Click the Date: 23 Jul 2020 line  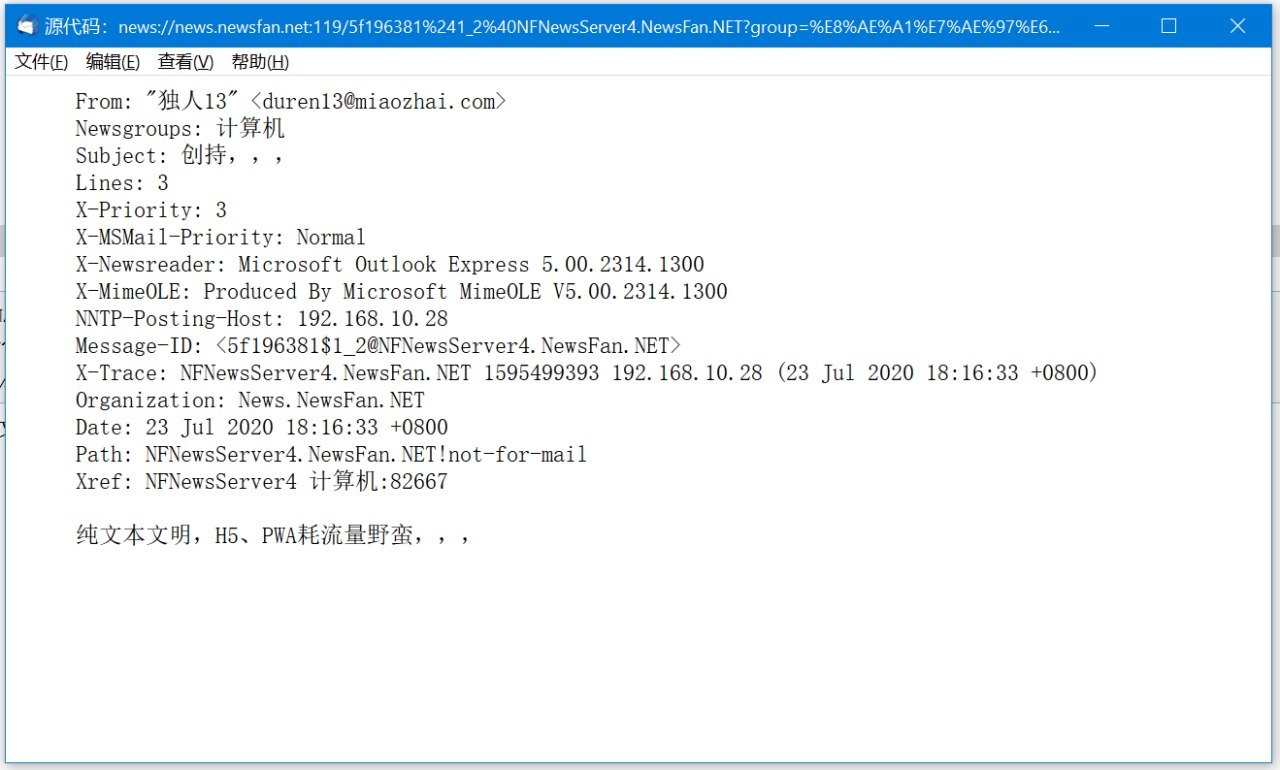261,427
